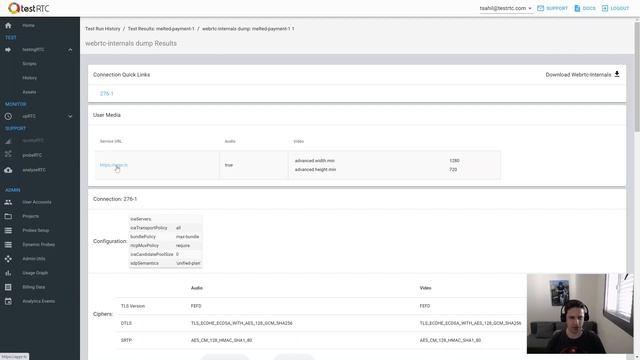Image resolution: width=640 pixels, height=360 pixels.
Task: Select Analytics Events menu item
Action: pyautogui.click(x=38, y=301)
